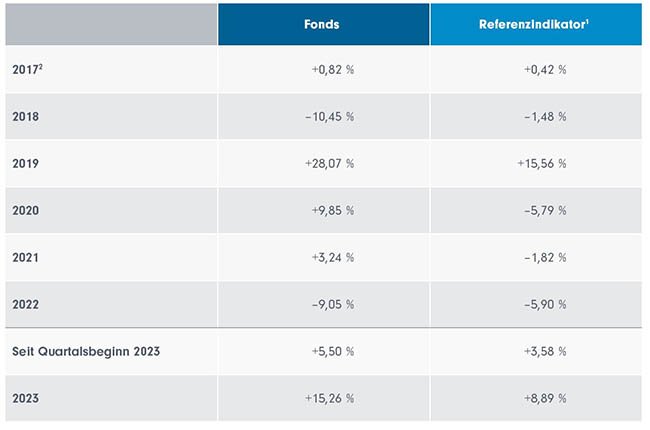Click the Referenzindikator value +0,42 %
This screenshot has height=430, width=650.
(x=545, y=70)
